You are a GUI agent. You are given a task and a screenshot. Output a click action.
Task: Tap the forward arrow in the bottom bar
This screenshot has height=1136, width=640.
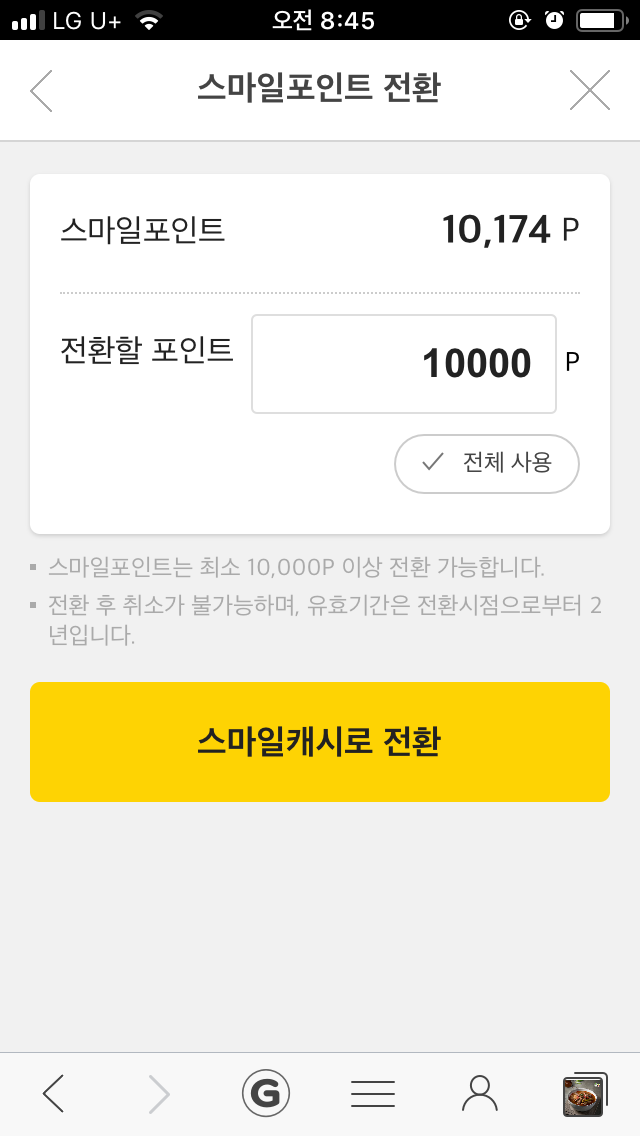[159, 1094]
